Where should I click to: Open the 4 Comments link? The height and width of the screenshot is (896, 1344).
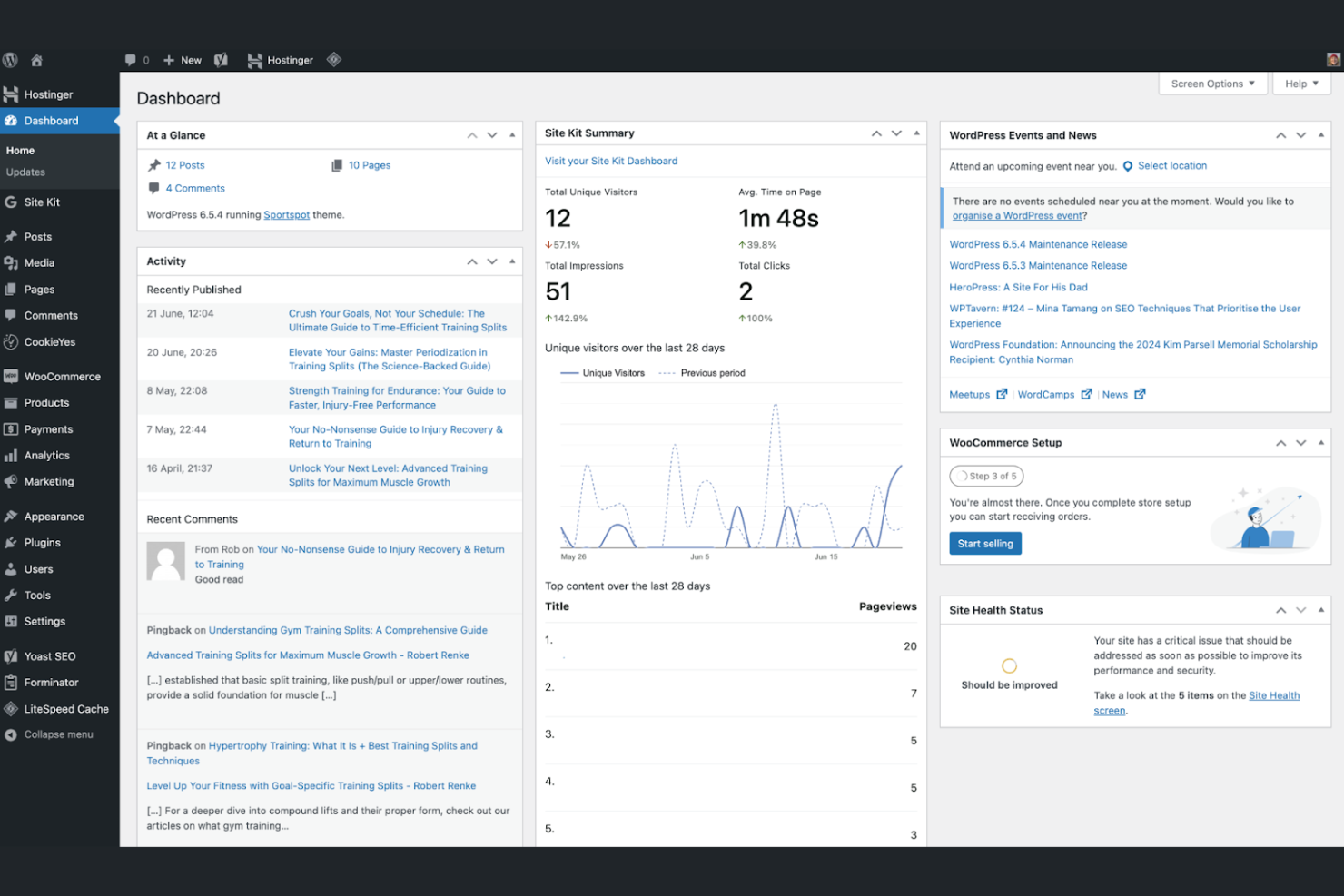click(195, 188)
